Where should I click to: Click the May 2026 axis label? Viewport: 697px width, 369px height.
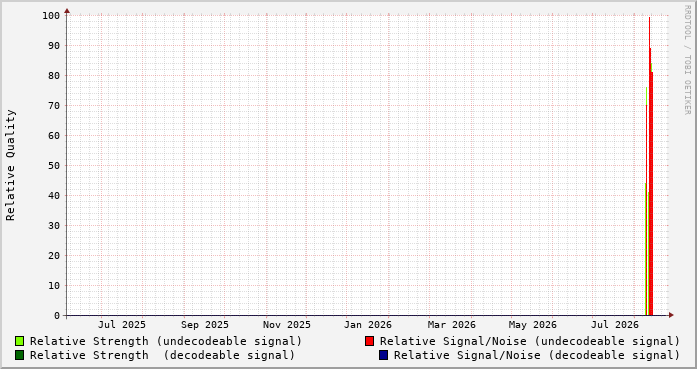[533, 325]
